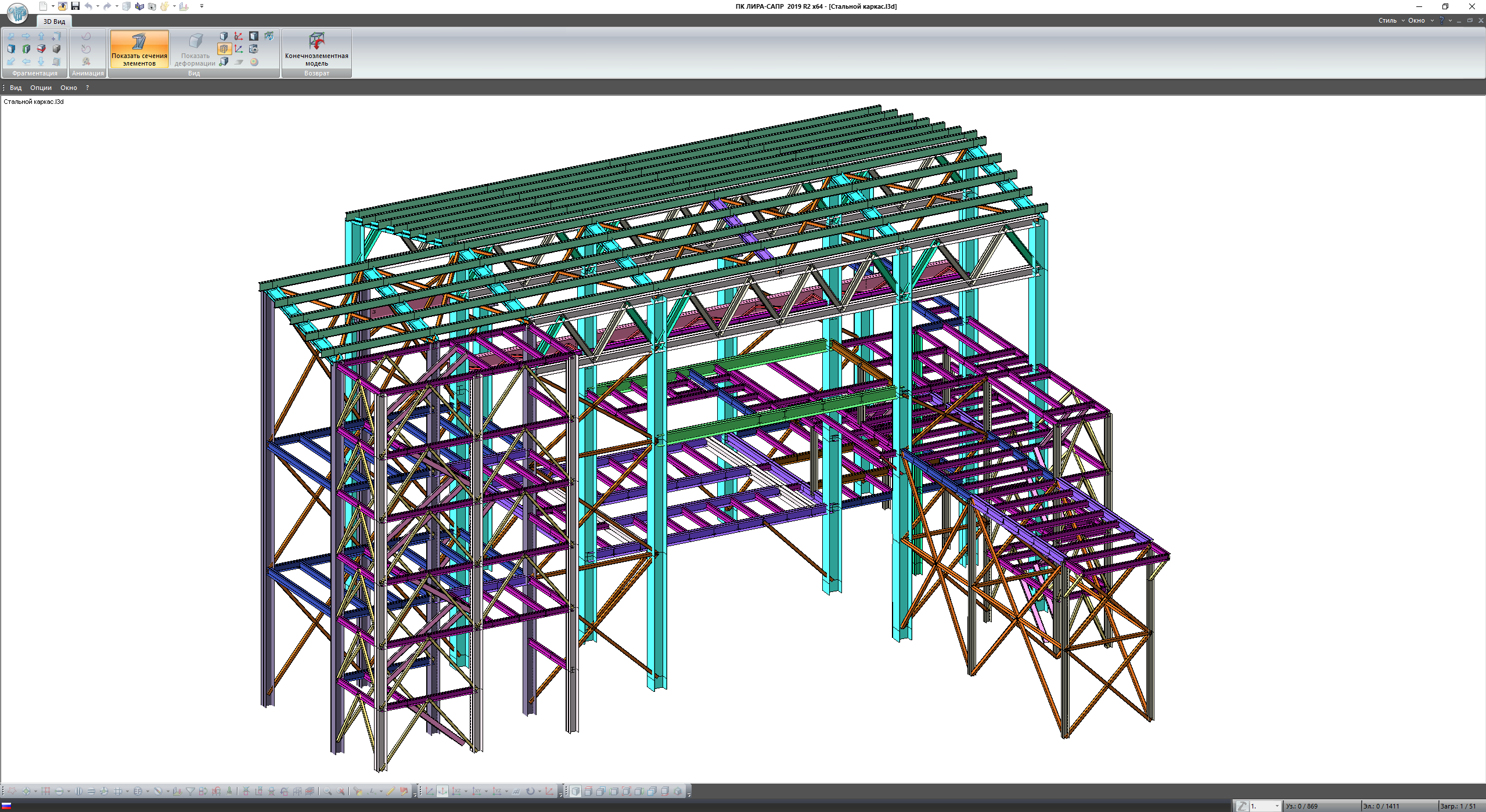Image resolution: width=1486 pixels, height=812 pixels.
Task: Open the Вид menu in menu bar
Action: [x=16, y=88]
